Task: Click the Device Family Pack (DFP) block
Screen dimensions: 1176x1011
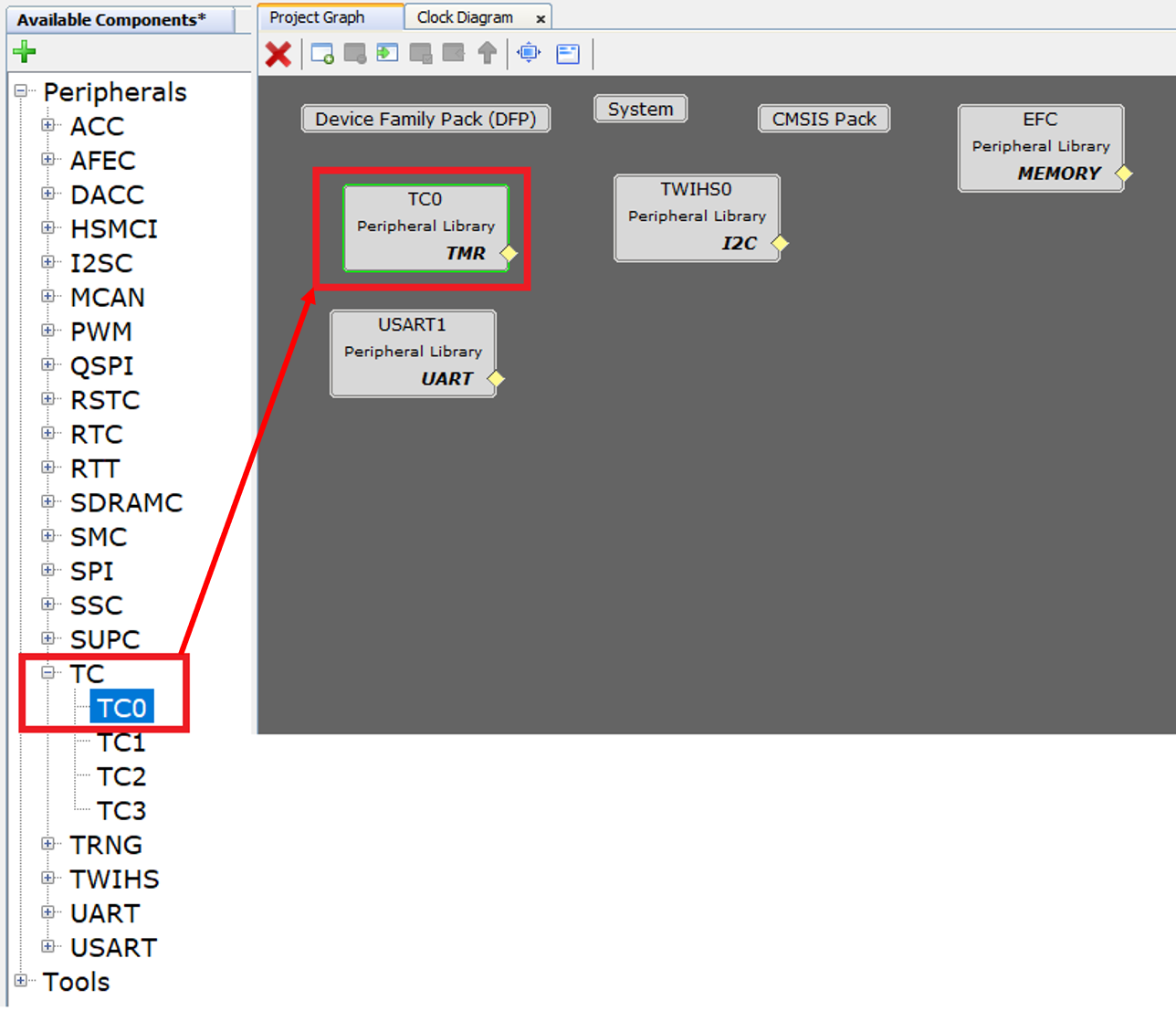Action: (425, 119)
